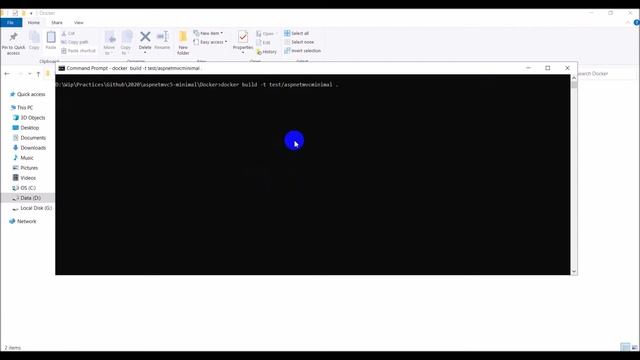Viewport: 640px width, 360px height.
Task: Switch to large icons view in status bar
Action: pos(634,347)
